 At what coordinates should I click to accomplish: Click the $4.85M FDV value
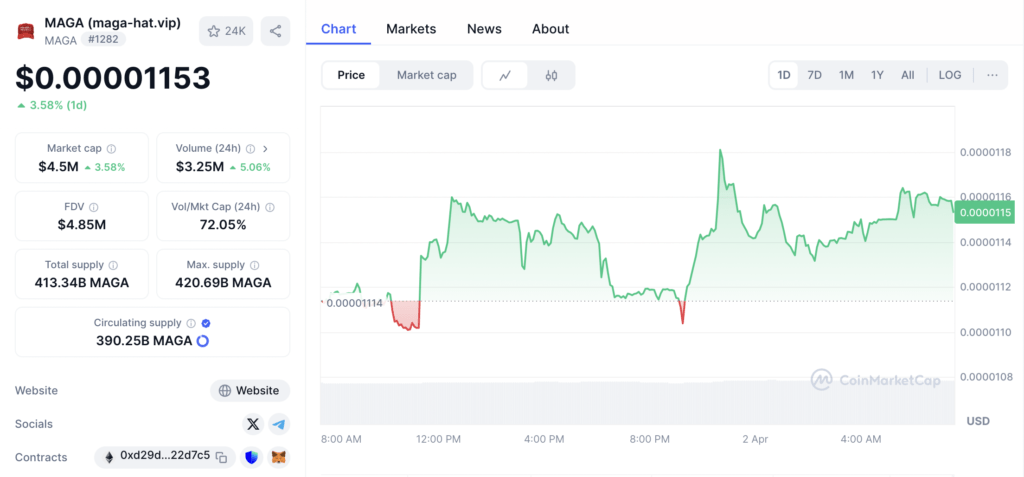82,225
